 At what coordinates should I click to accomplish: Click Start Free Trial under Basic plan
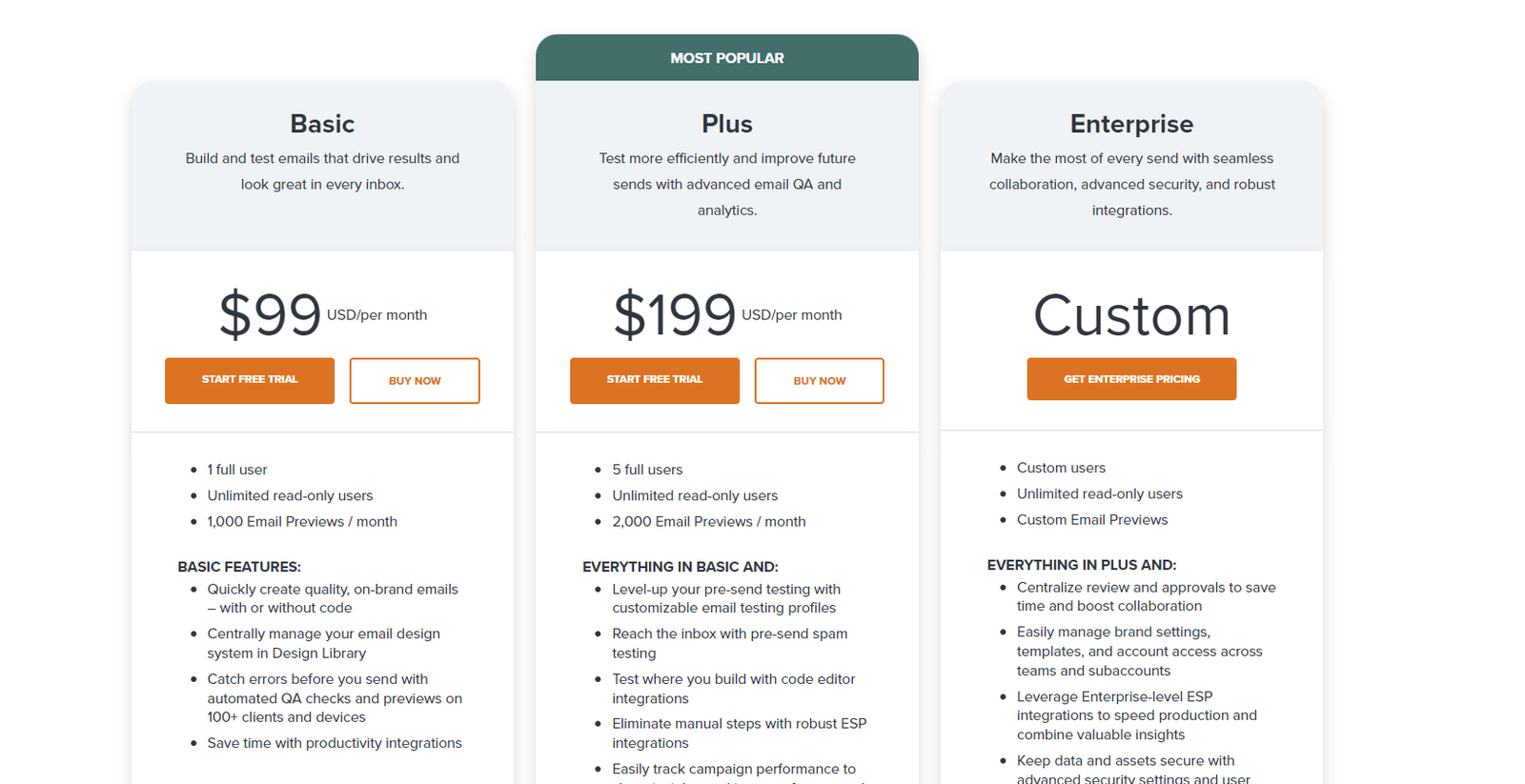pyautogui.click(x=249, y=380)
